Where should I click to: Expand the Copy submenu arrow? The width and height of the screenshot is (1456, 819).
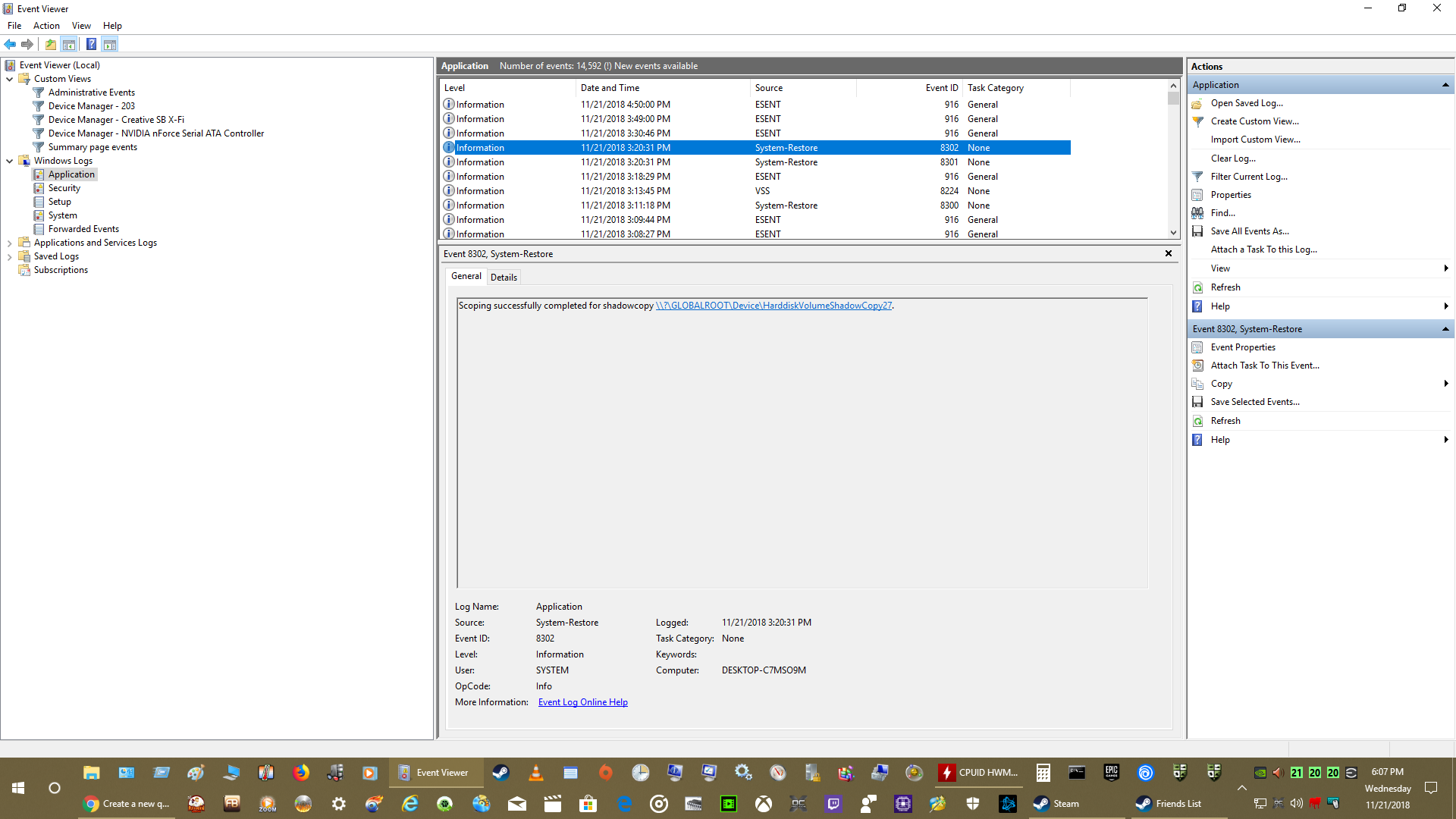[x=1446, y=384]
